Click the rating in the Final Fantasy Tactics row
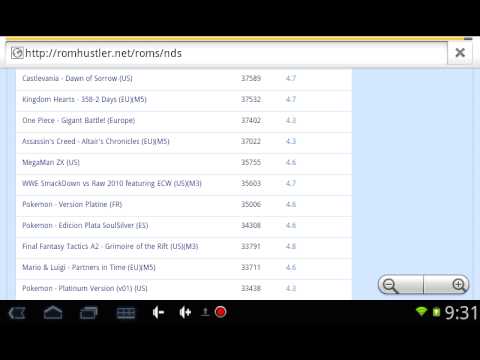The width and height of the screenshot is (480, 360). click(291, 246)
